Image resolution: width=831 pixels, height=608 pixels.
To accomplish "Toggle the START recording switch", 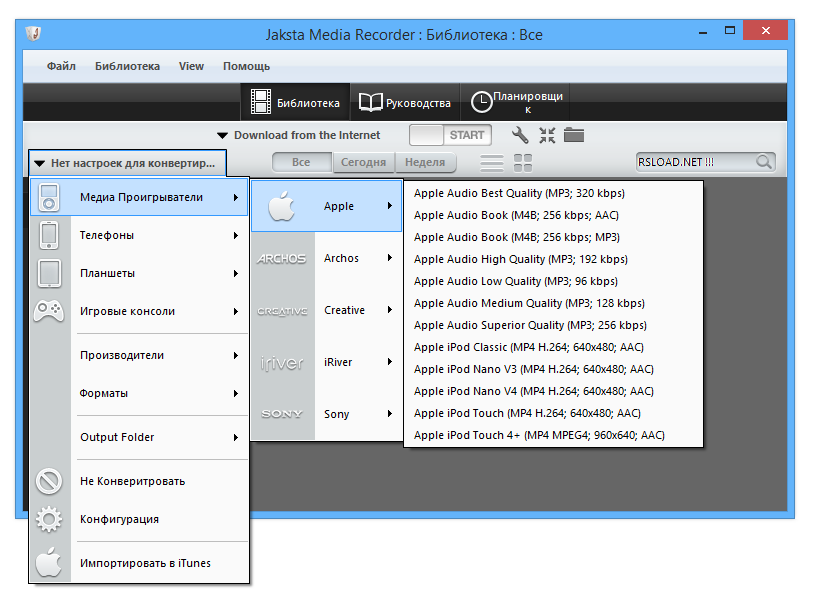I will 450,135.
